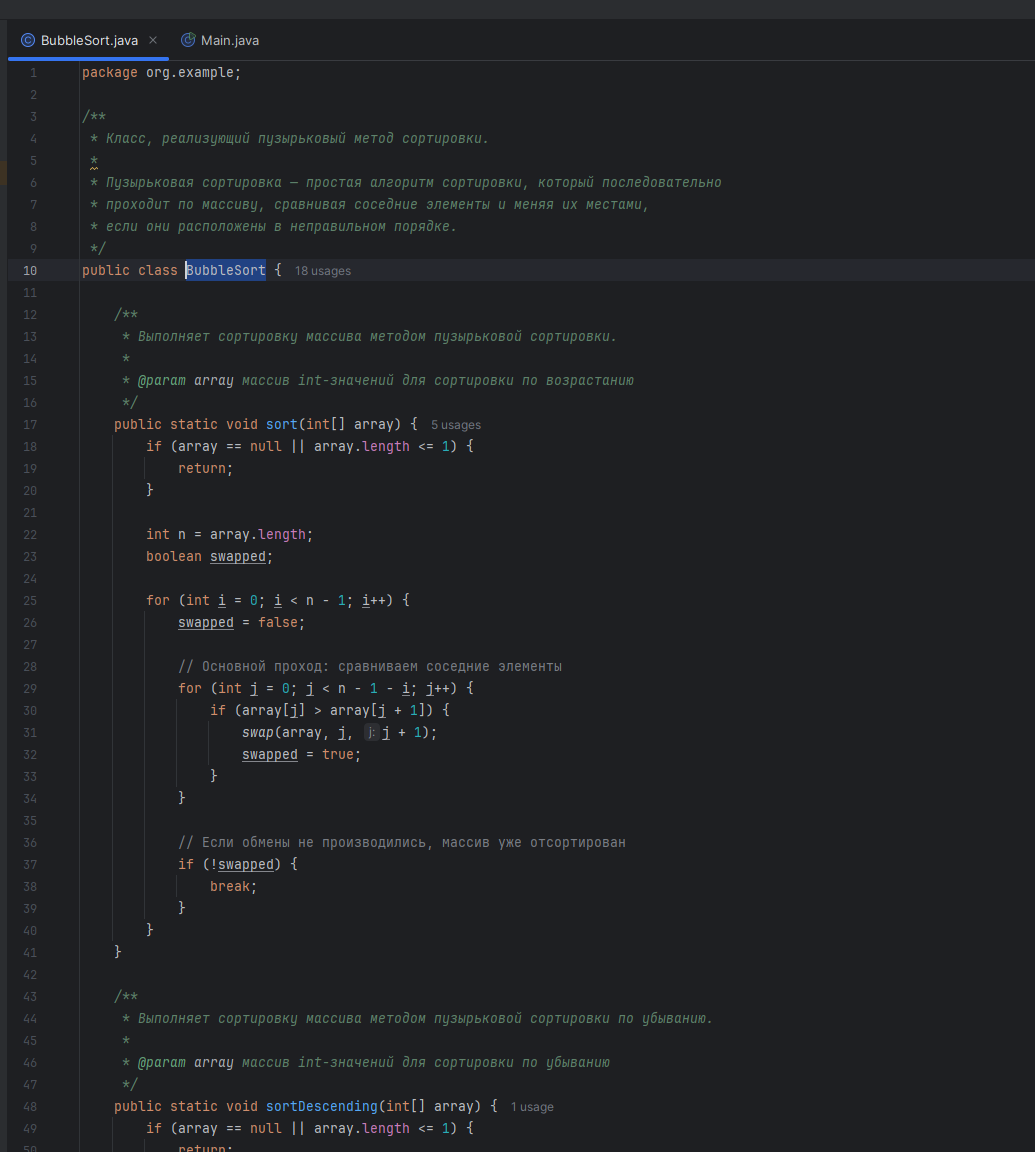Click the 'j:' parameter inlay hint in swap call

[x=372, y=732]
